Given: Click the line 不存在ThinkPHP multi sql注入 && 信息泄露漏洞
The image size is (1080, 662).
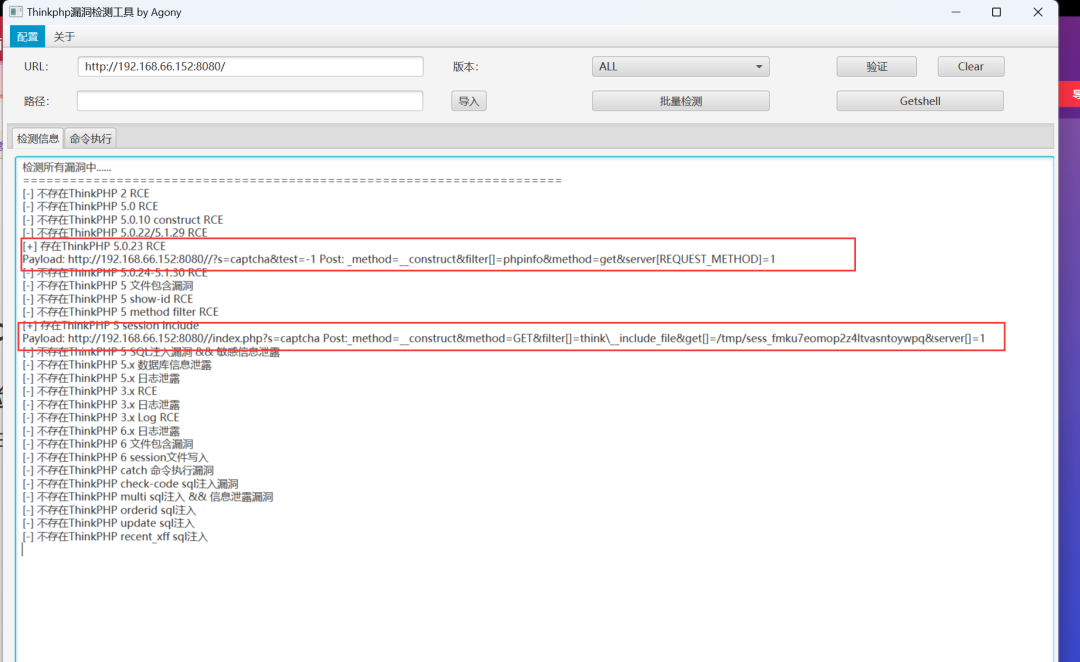Looking at the screenshot, I should [147, 497].
